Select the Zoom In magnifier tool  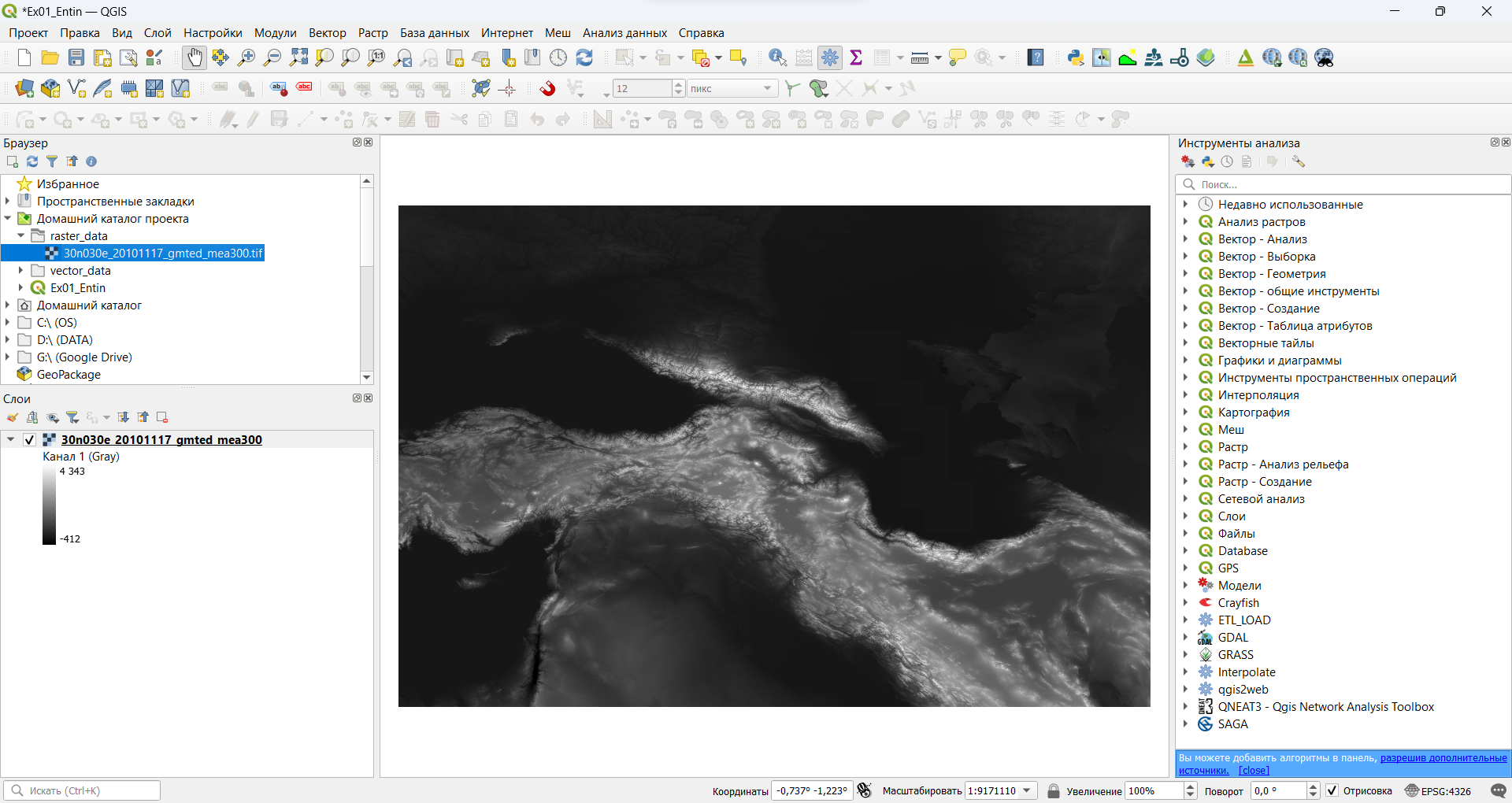click(246, 57)
